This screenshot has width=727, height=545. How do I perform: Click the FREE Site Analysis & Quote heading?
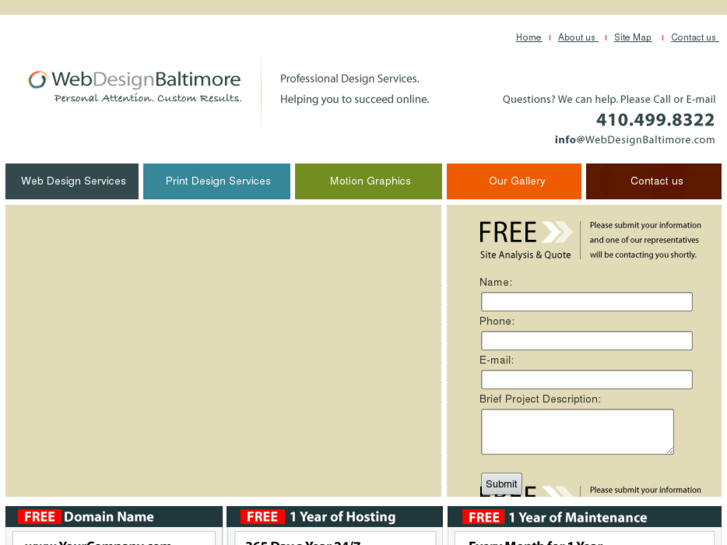click(525, 240)
